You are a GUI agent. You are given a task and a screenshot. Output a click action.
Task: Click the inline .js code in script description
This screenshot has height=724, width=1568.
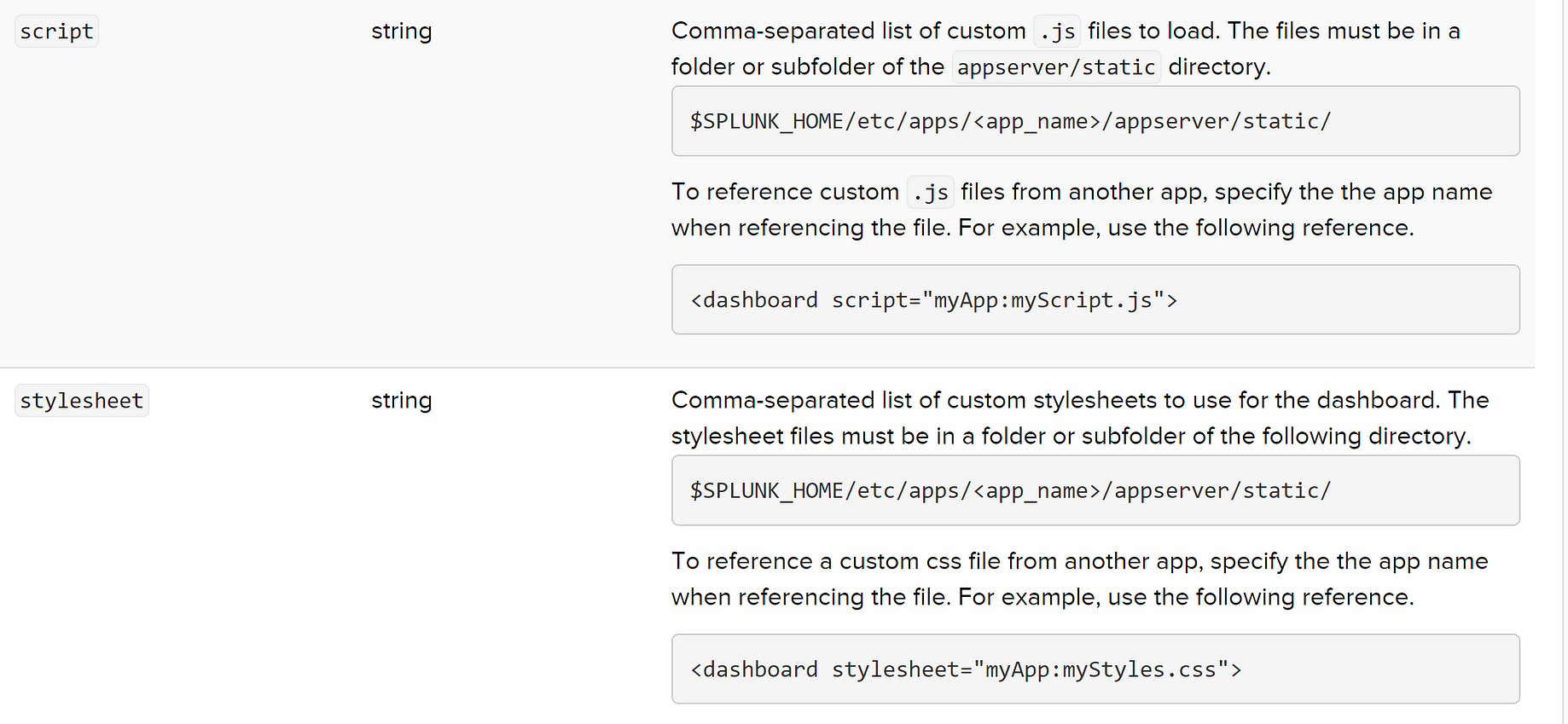(1057, 32)
